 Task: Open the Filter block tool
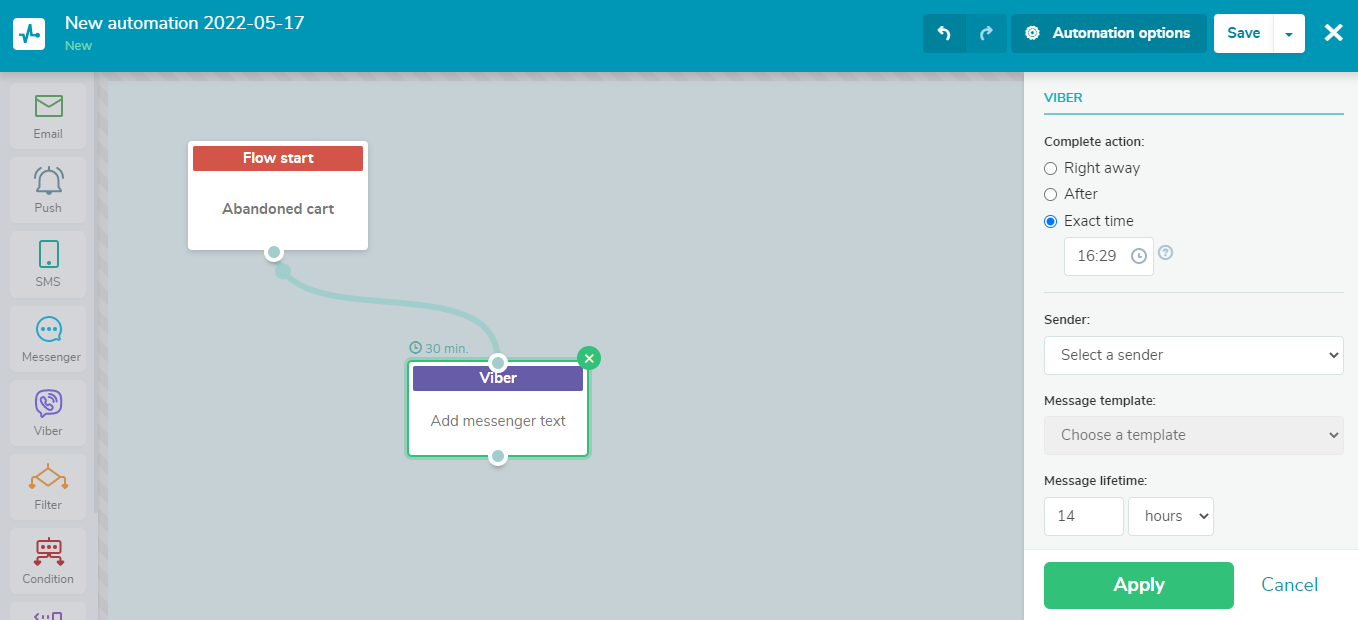(x=47, y=485)
